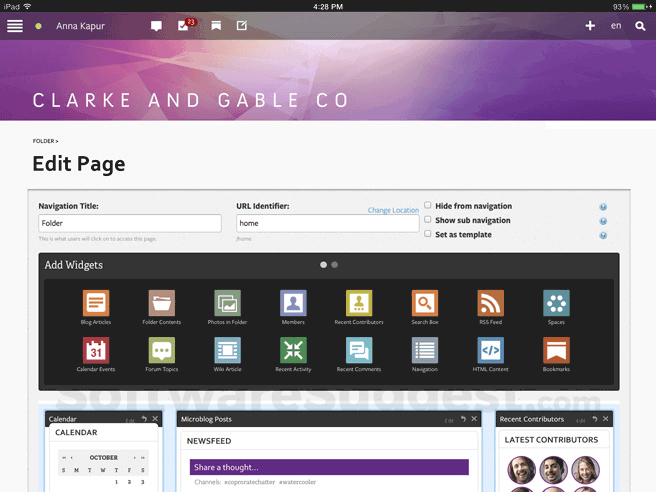Viewport: 656px width, 492px height.
Task: Choose the HTML Content widget
Action: (490, 350)
